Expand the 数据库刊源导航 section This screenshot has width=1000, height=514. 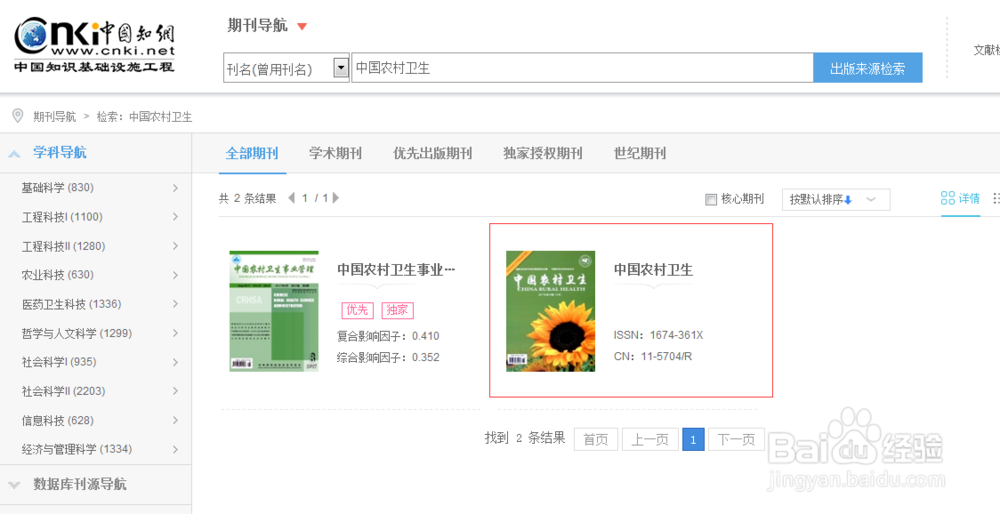pyautogui.click(x=14, y=485)
